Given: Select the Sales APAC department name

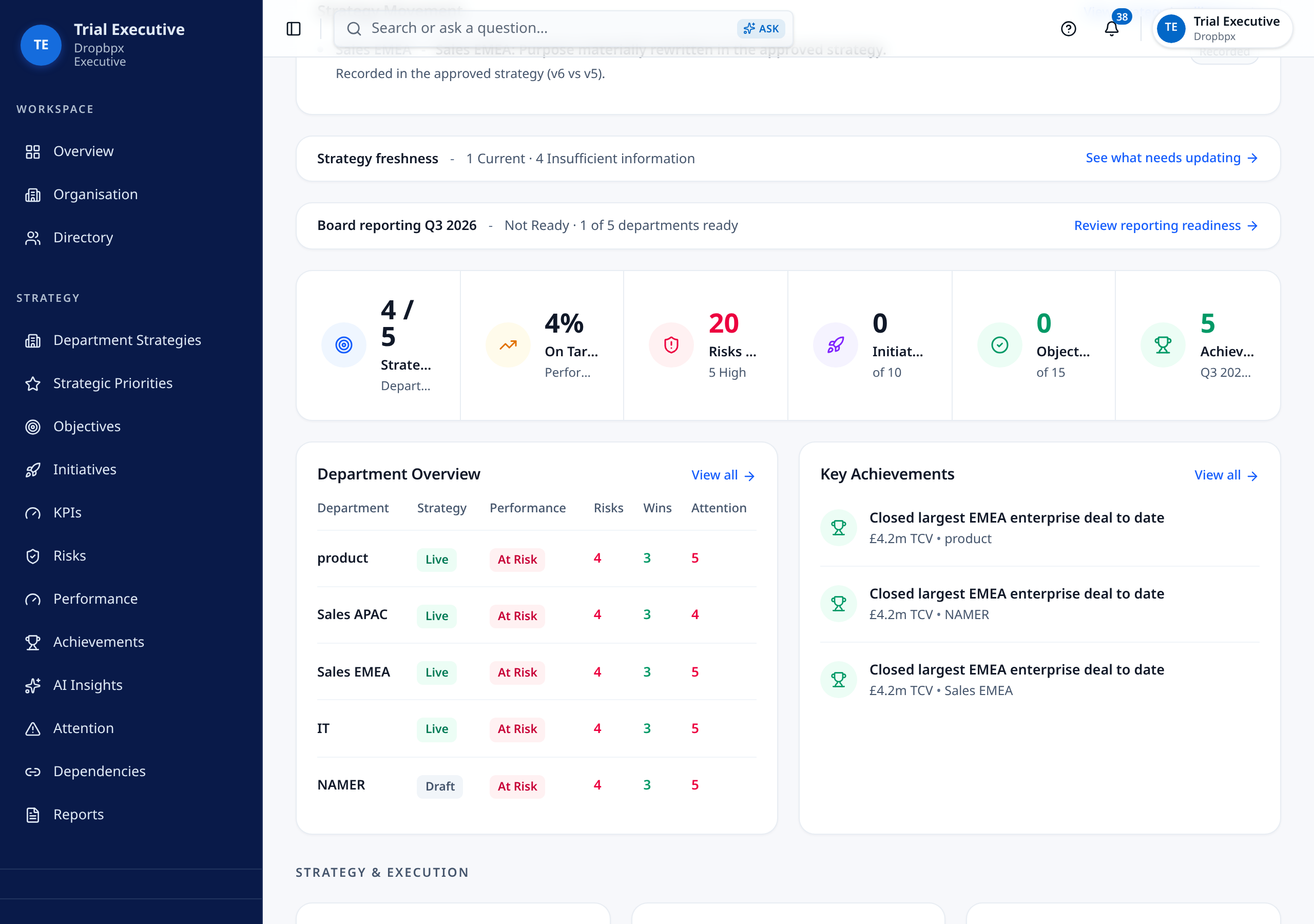Looking at the screenshot, I should tap(352, 614).
